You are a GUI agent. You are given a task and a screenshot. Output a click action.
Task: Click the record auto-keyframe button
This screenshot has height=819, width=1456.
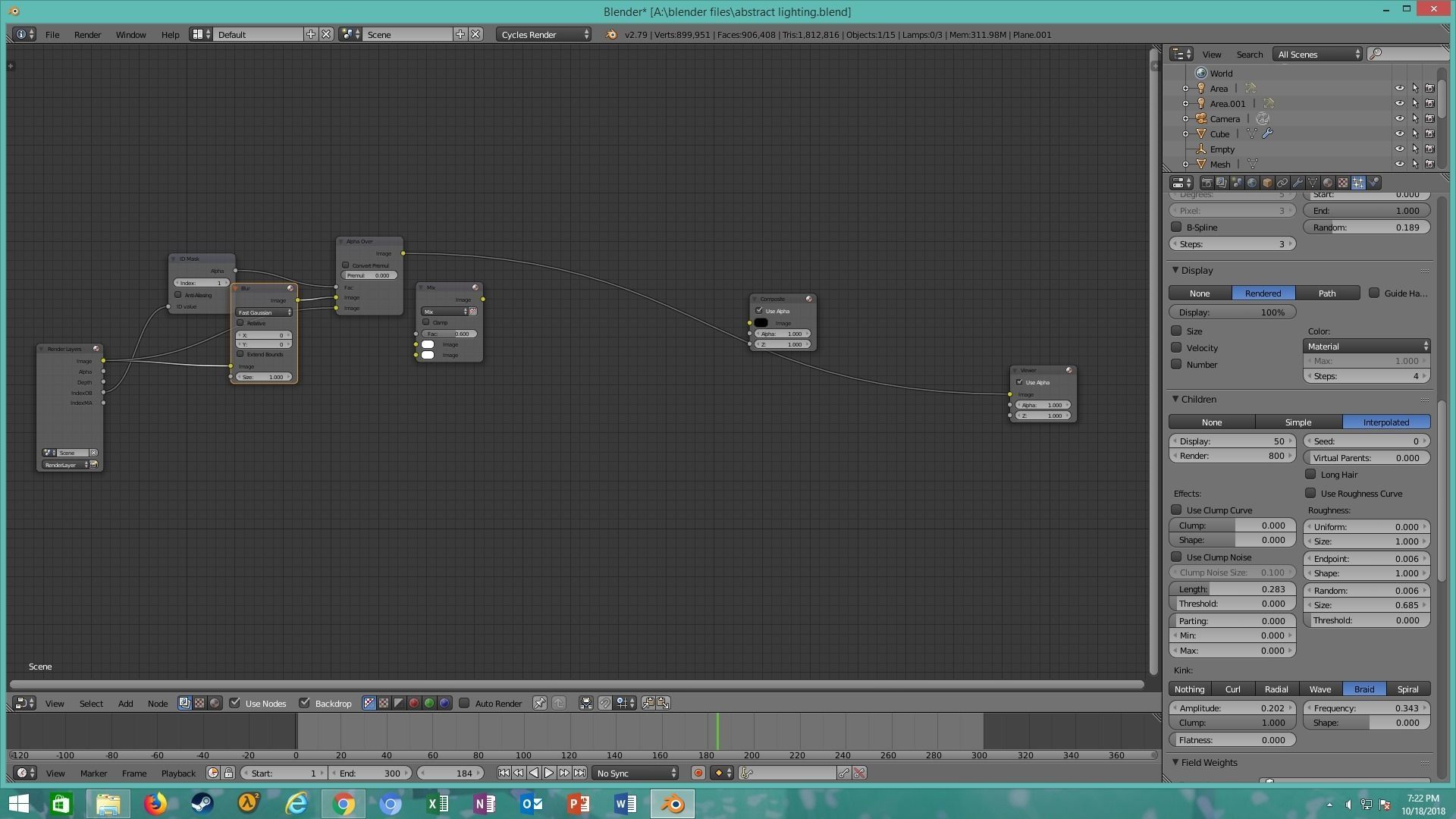[698, 773]
